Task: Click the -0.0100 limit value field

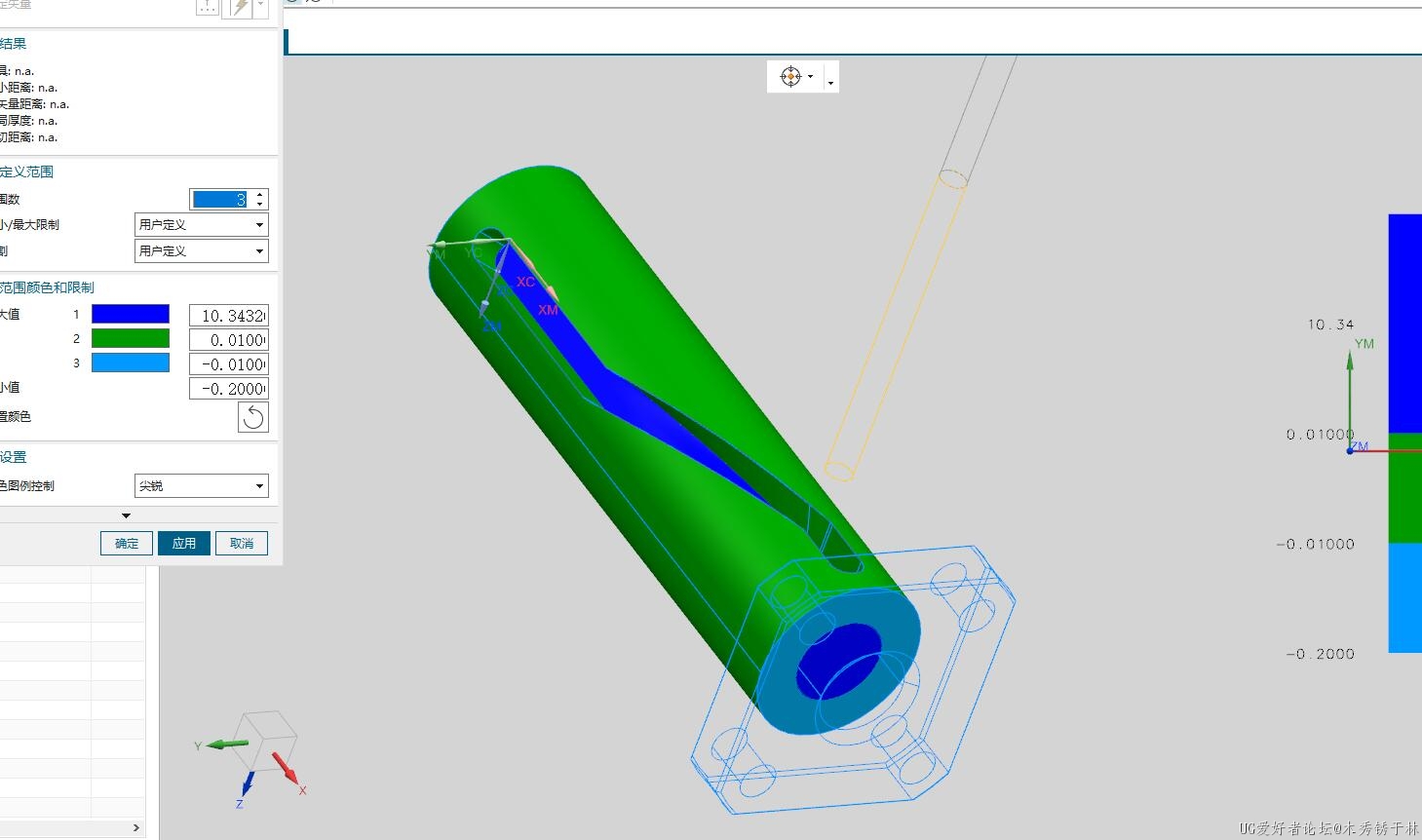Action: coord(229,364)
